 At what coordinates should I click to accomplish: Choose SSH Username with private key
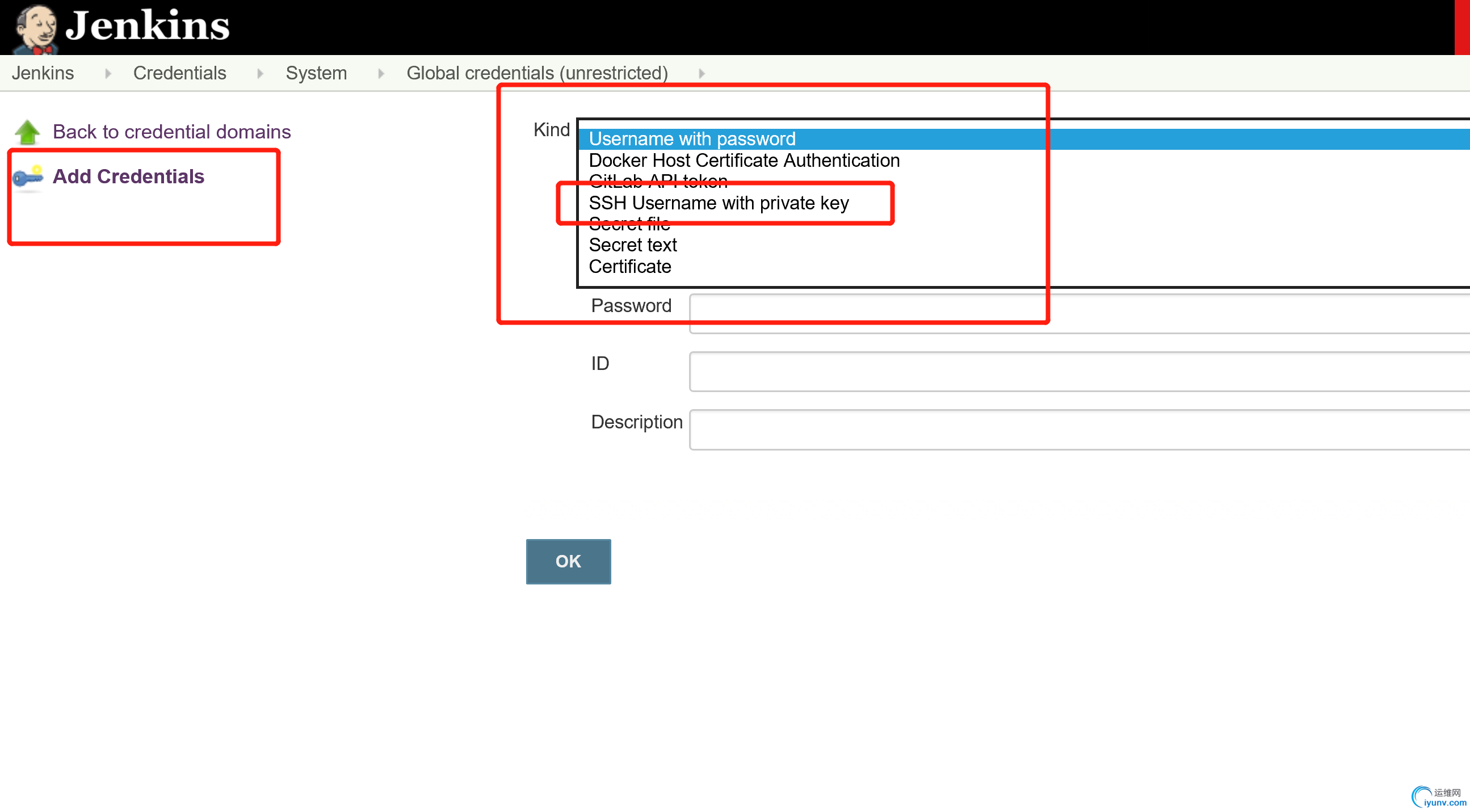[x=1024, y=203]
